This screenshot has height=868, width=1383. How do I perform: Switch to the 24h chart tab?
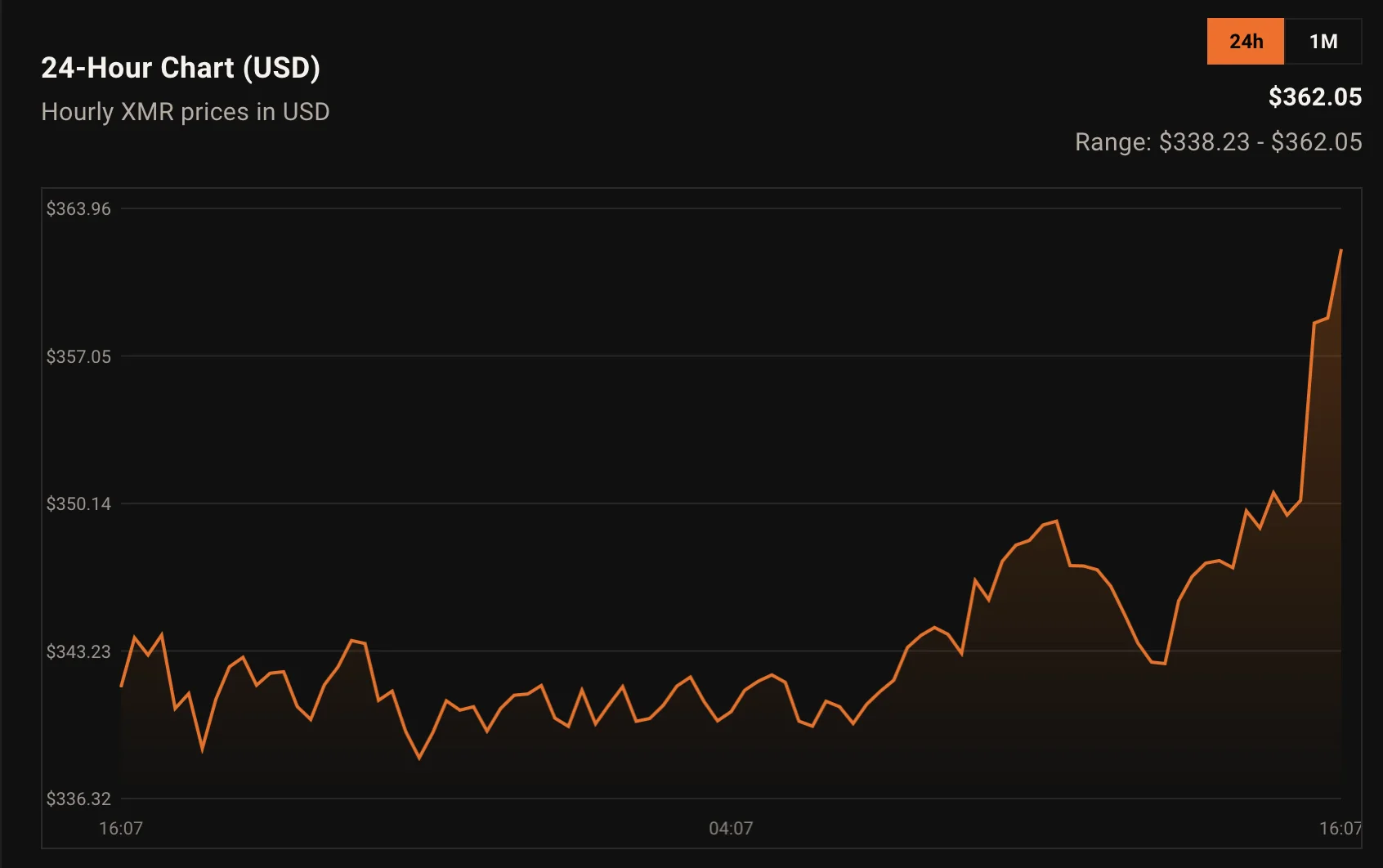(x=1245, y=42)
